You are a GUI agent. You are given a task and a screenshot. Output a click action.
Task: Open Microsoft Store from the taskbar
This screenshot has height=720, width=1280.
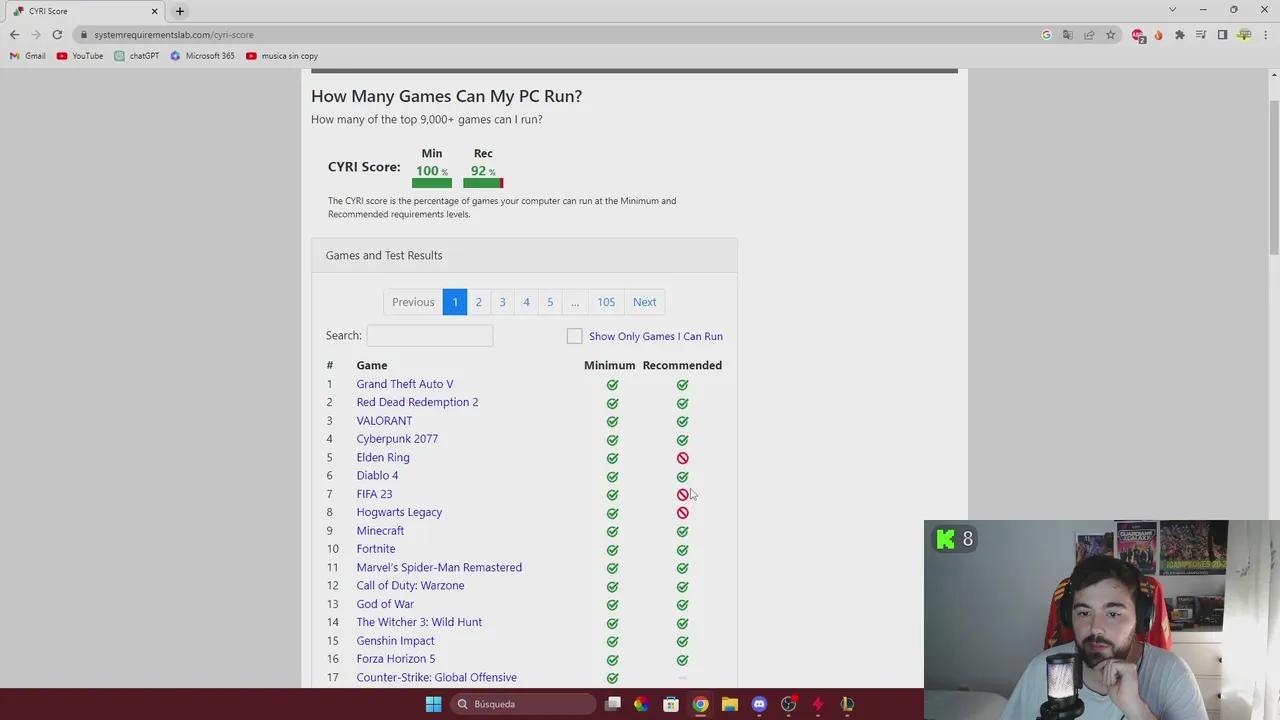click(x=671, y=704)
